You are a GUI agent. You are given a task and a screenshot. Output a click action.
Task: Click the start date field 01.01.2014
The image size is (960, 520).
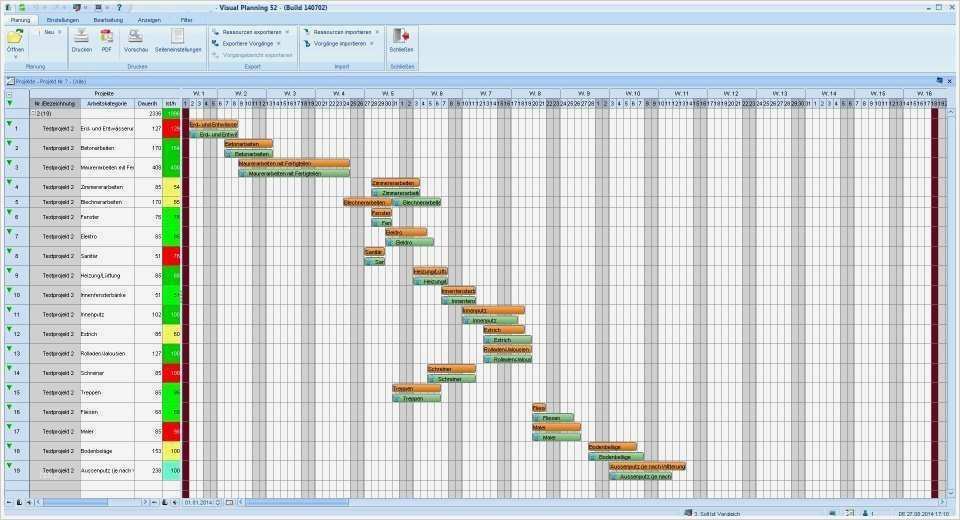(x=199, y=502)
